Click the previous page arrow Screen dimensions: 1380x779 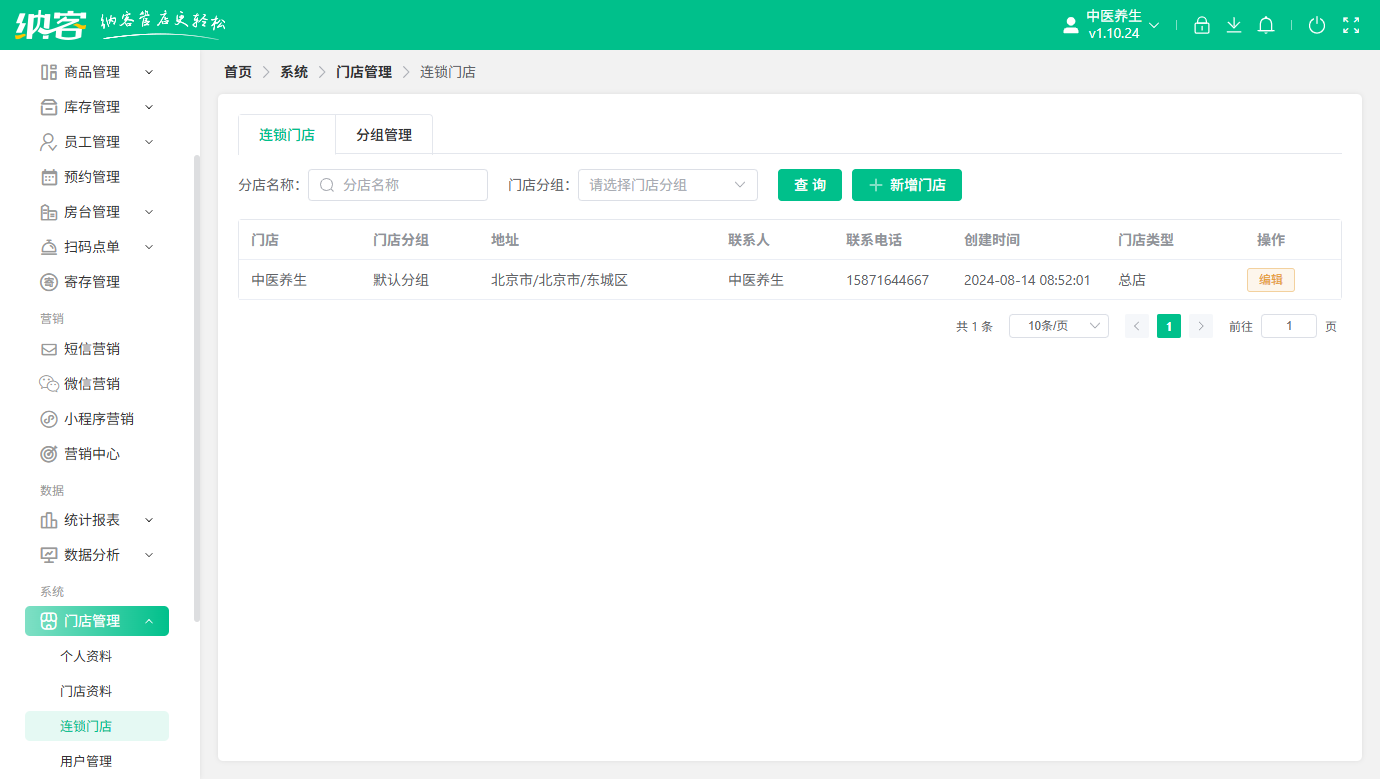1137,326
